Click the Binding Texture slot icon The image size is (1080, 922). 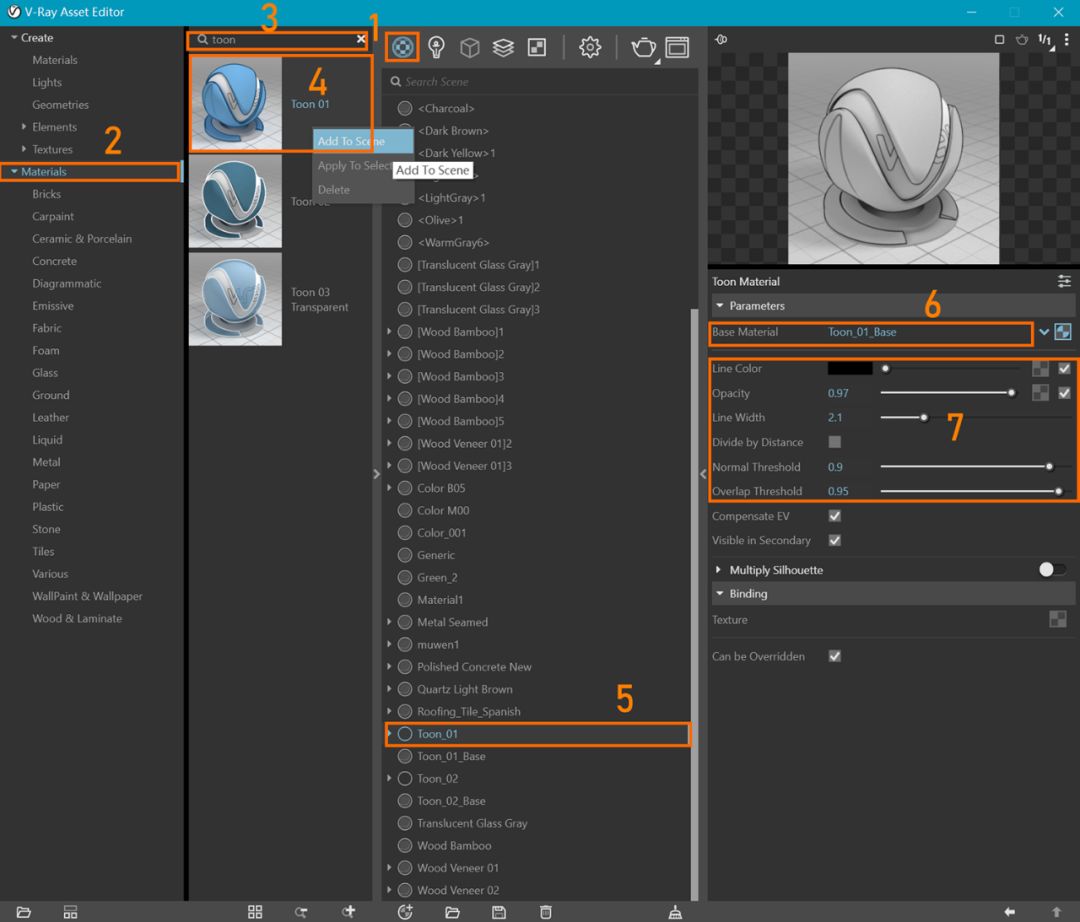pos(1057,619)
